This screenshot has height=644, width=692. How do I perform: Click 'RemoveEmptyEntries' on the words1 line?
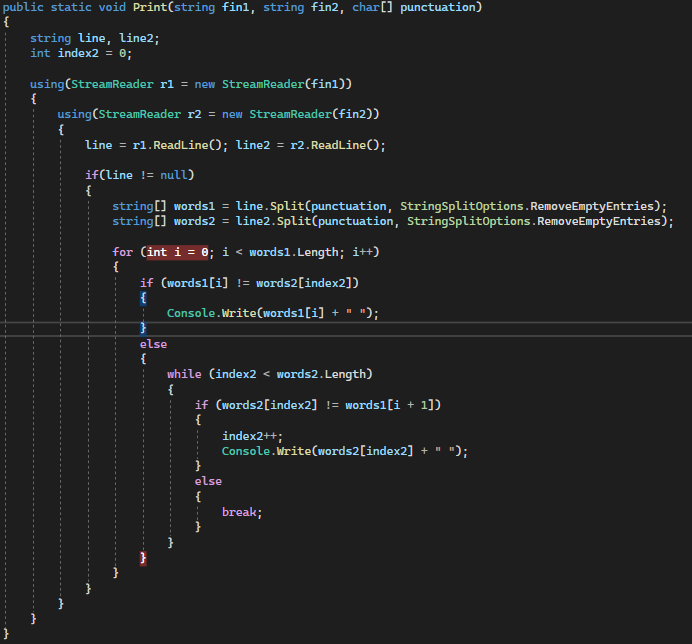coord(591,206)
